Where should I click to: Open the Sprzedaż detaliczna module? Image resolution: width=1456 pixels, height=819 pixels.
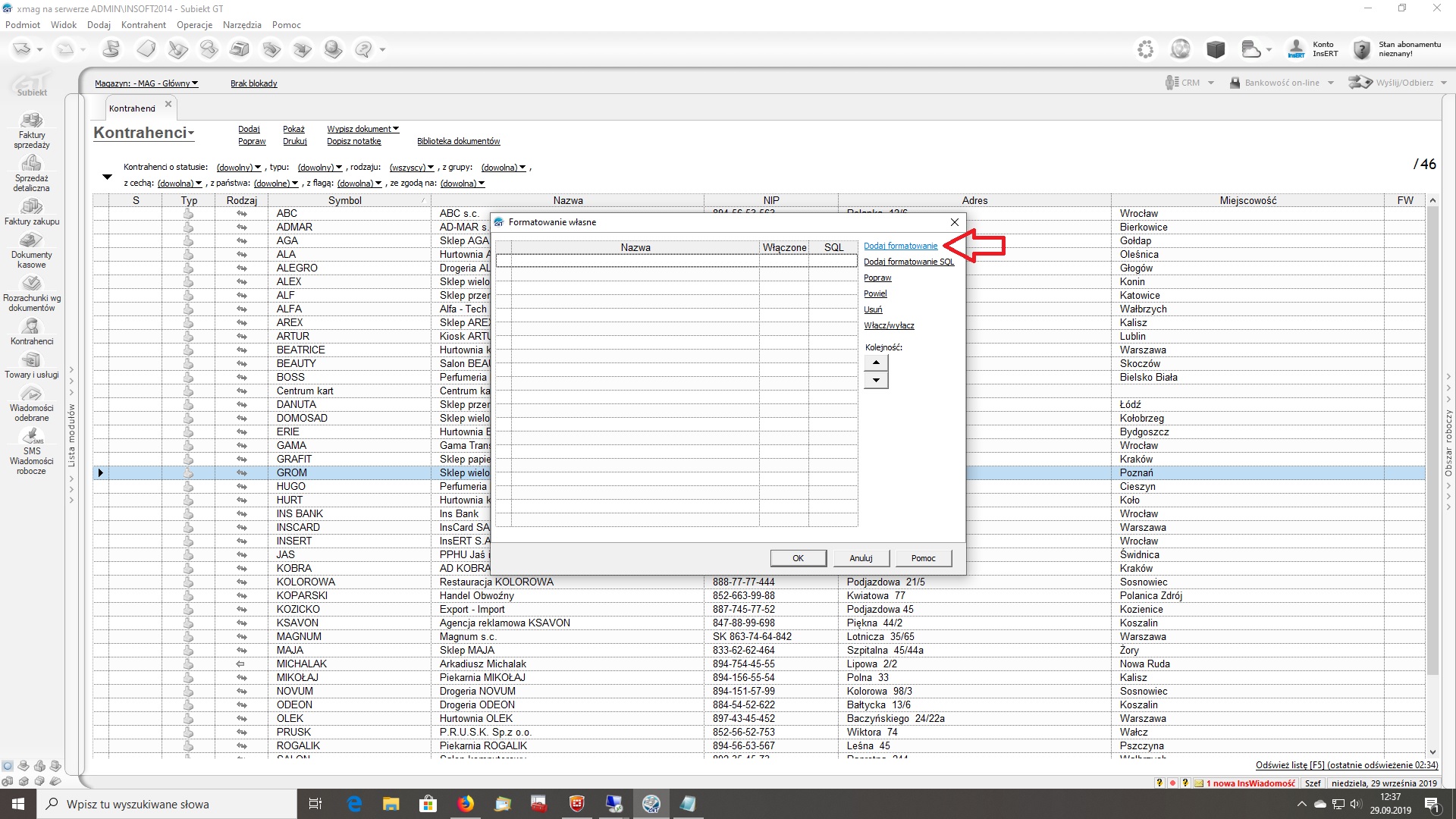[32, 174]
